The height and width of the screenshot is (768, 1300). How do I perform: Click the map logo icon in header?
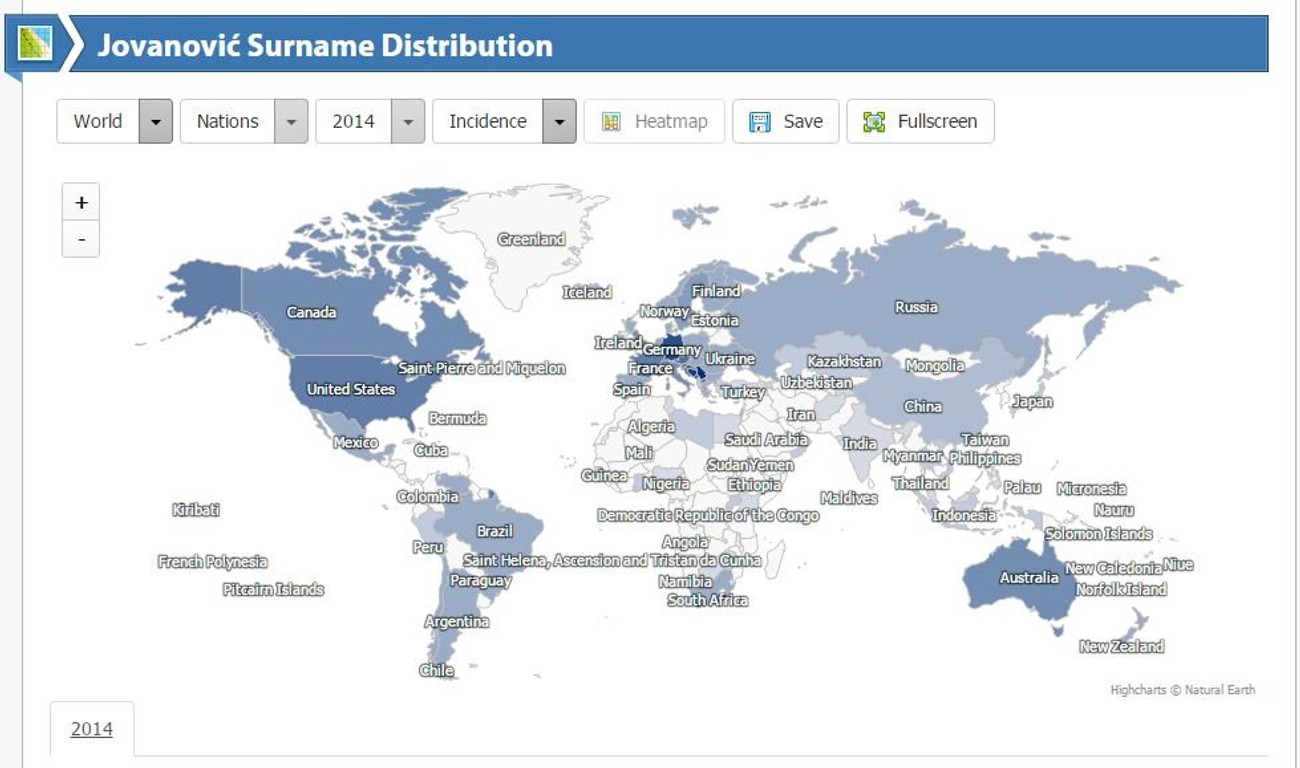coord(35,43)
